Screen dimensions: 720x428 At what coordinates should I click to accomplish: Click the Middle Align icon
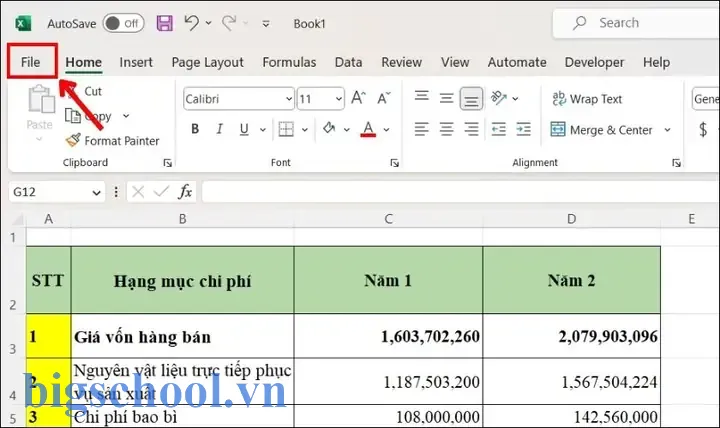pyautogui.click(x=446, y=98)
